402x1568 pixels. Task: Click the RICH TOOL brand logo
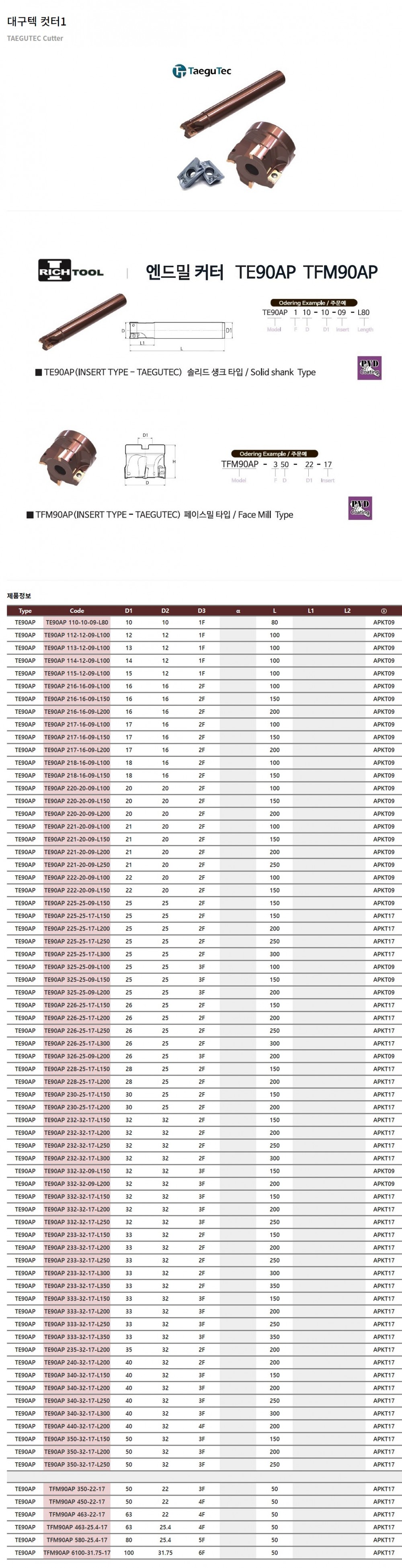tap(70, 271)
